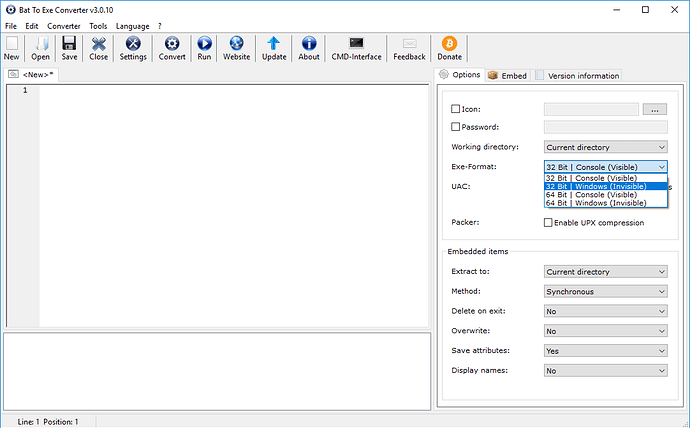Expand the Working directory dropdown

coord(605,147)
